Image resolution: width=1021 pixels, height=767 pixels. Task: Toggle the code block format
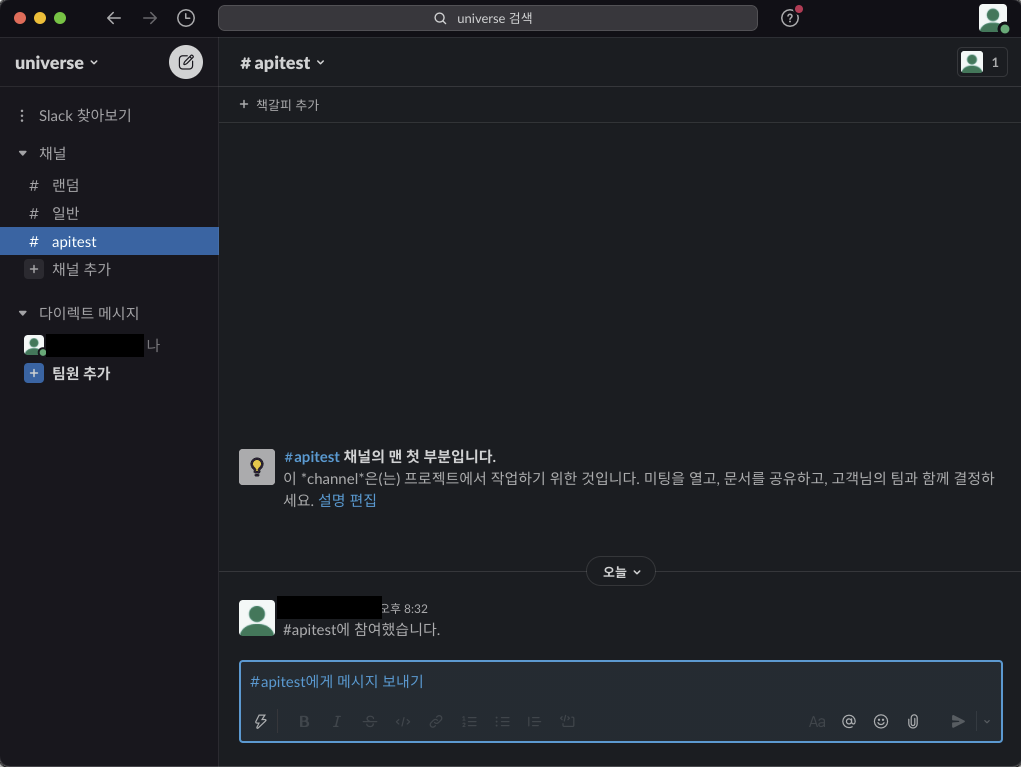[x=567, y=721]
